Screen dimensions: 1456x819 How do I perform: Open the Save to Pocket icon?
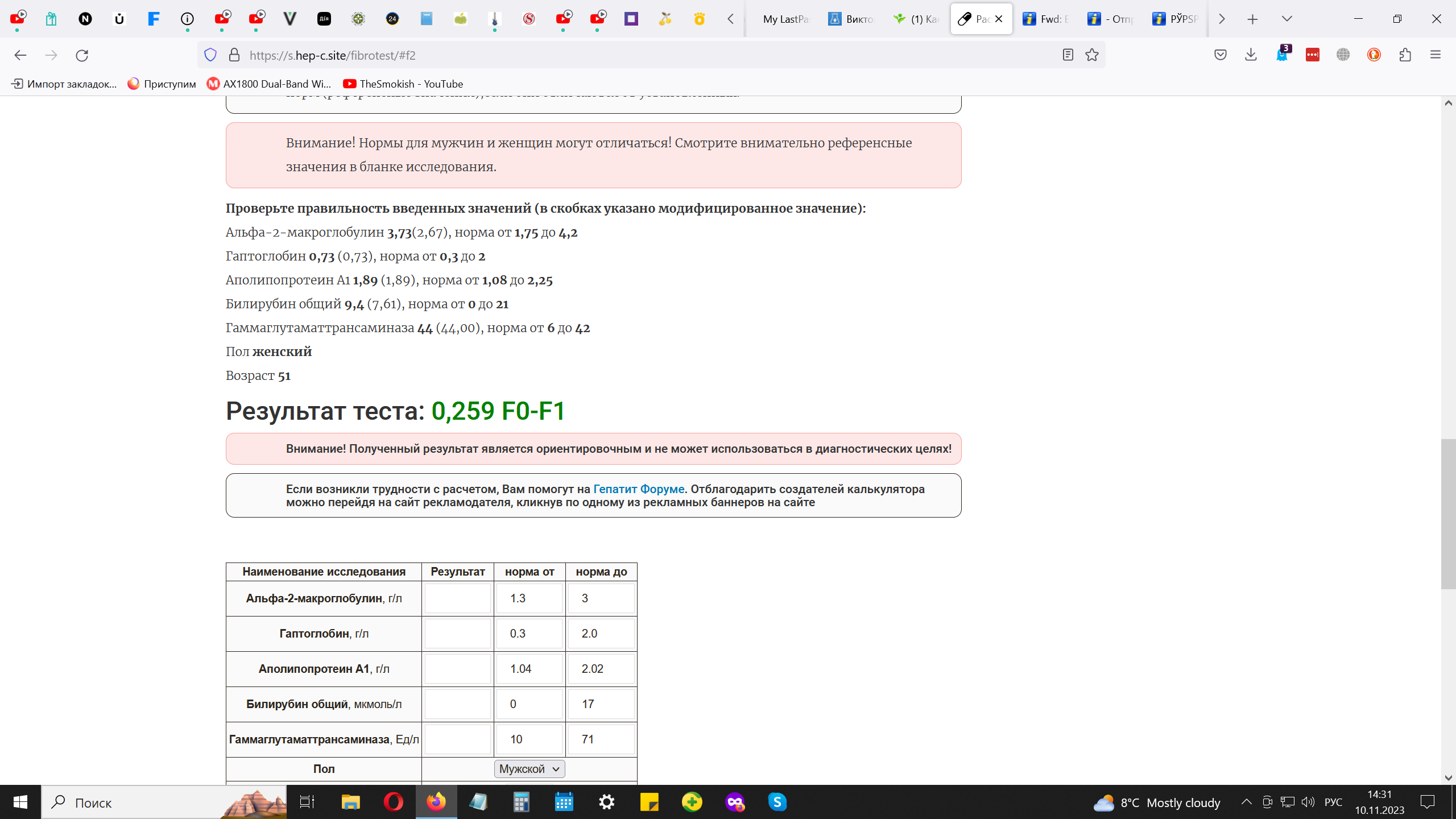1220,55
